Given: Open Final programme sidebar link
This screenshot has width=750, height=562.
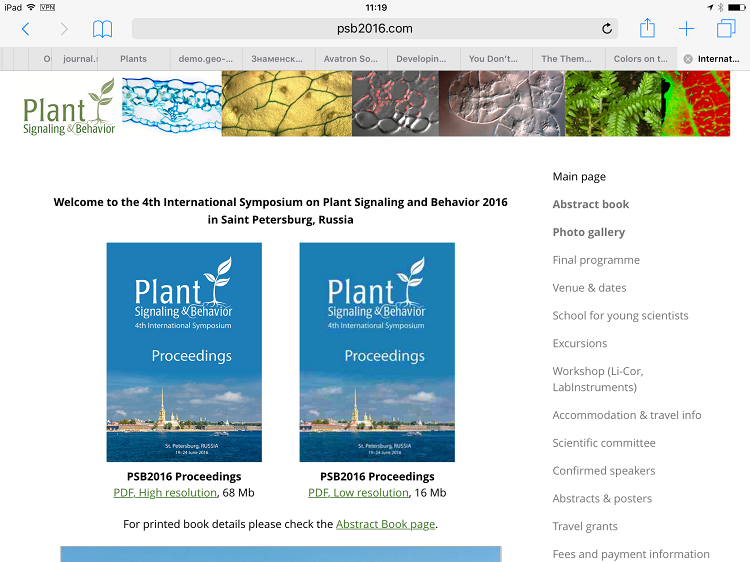Looking at the screenshot, I should (596, 260).
